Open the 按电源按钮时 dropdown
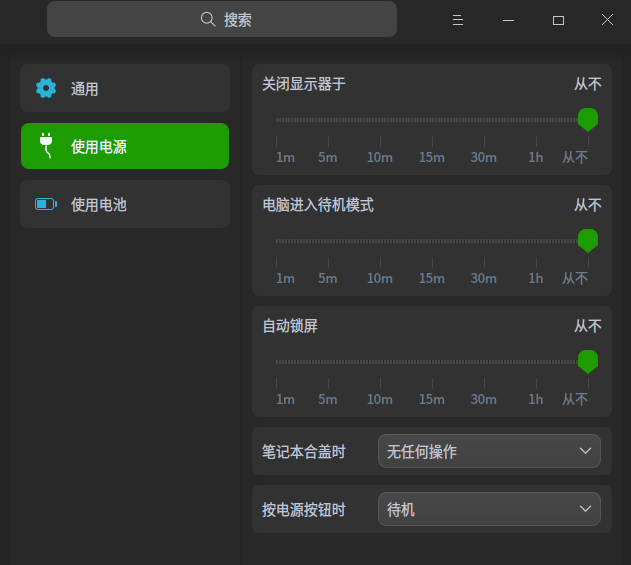The height and width of the screenshot is (565, 631). pyautogui.click(x=489, y=510)
